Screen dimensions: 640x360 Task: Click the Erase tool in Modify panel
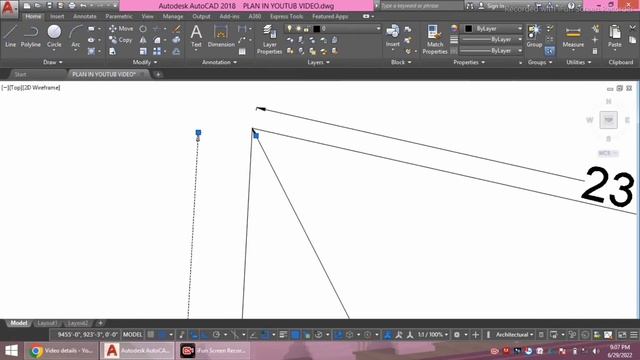pyautogui.click(x=176, y=29)
